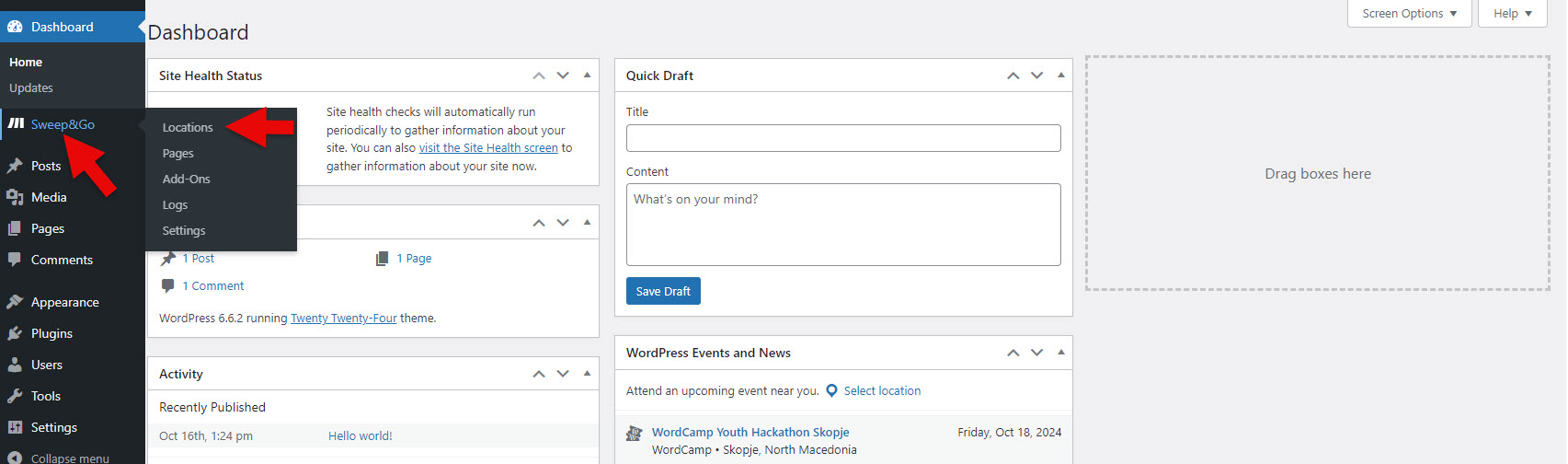Open the Twenty Twenty-Four theme link

[x=344, y=319]
